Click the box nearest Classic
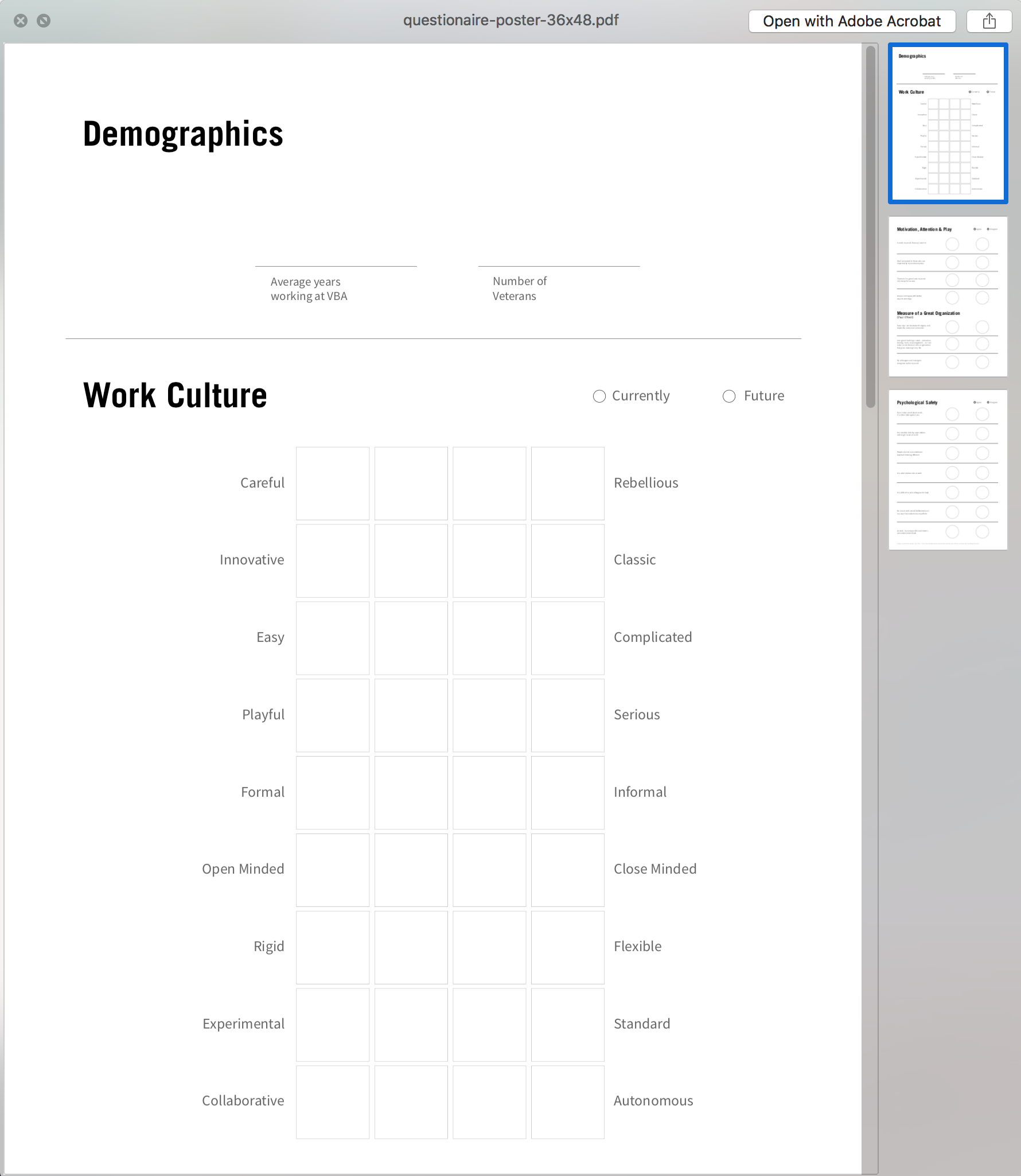The width and height of the screenshot is (1021, 1176). (x=567, y=560)
